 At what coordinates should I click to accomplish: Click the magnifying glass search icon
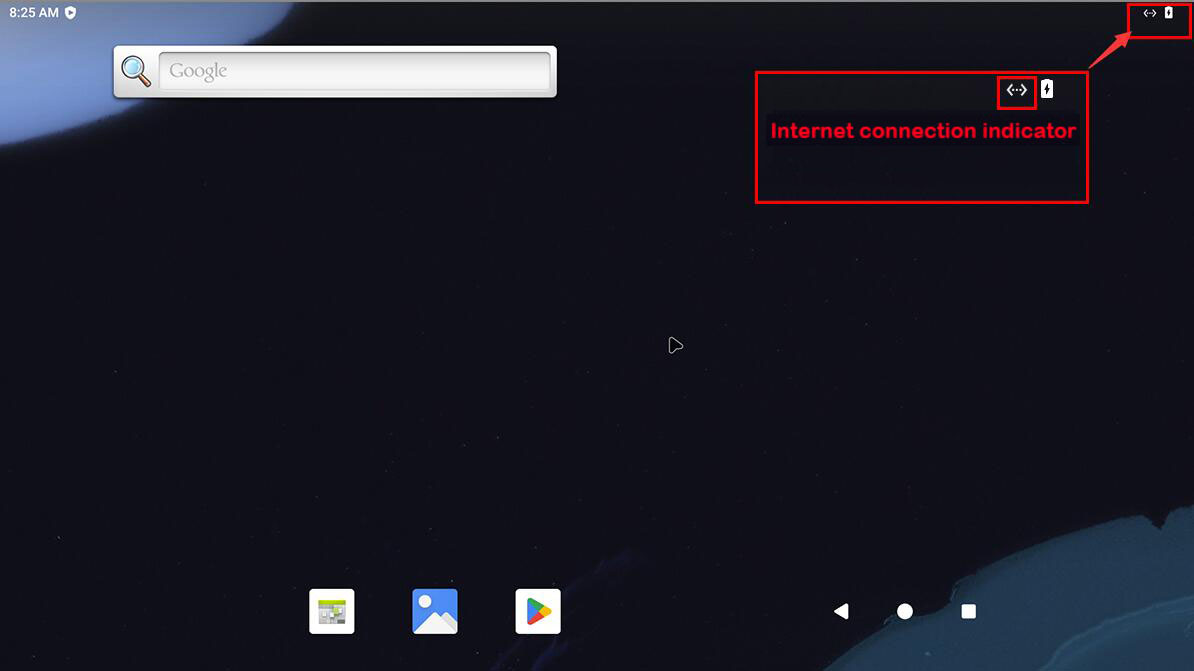[136, 71]
